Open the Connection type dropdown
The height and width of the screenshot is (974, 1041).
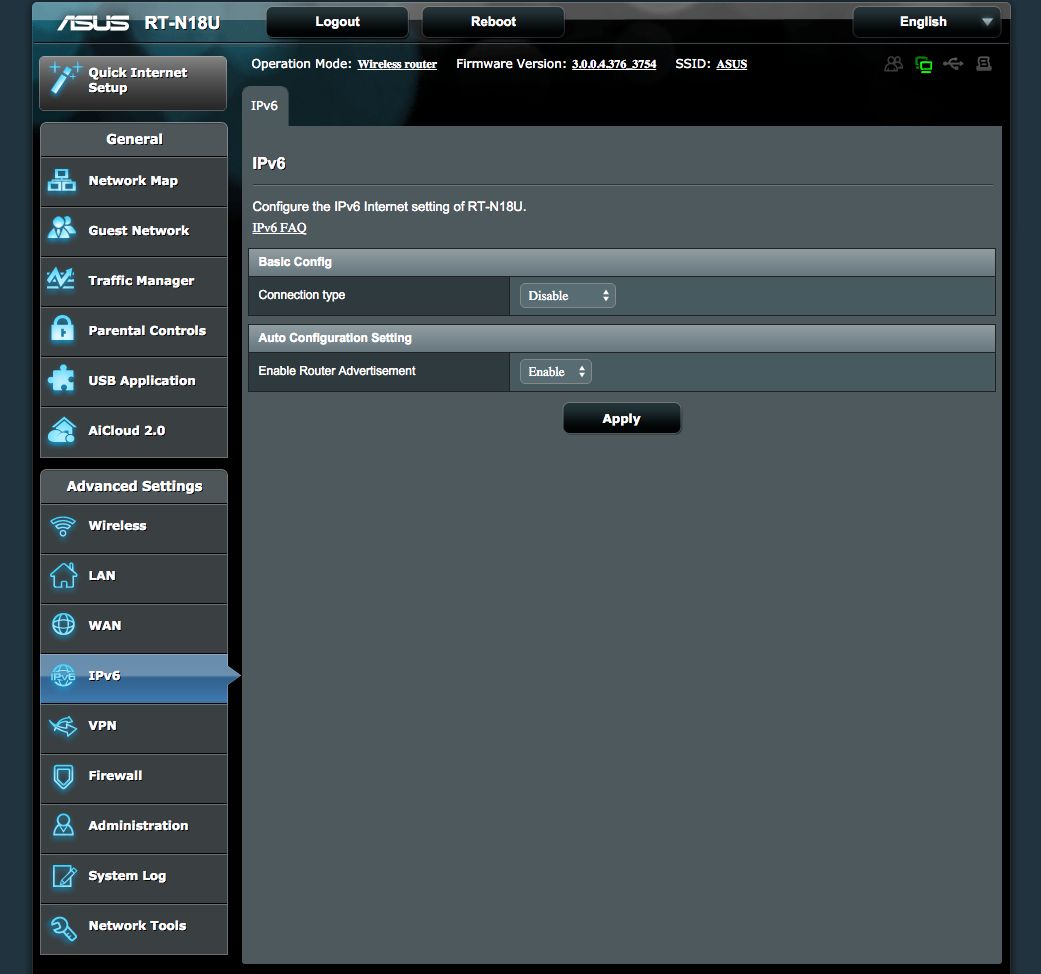click(568, 296)
